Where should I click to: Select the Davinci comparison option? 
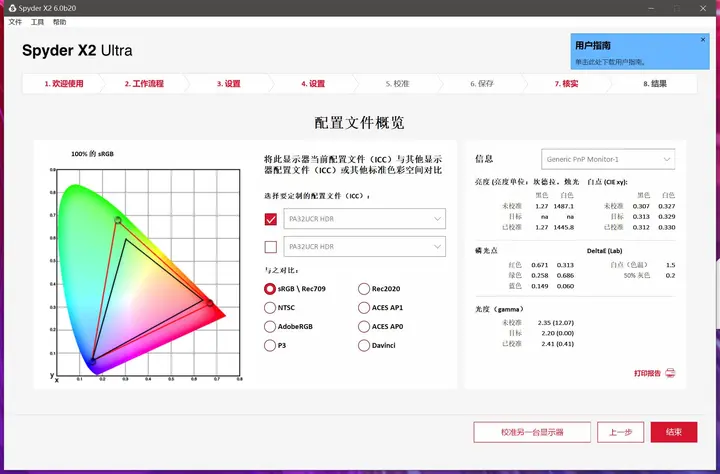[x=364, y=345]
